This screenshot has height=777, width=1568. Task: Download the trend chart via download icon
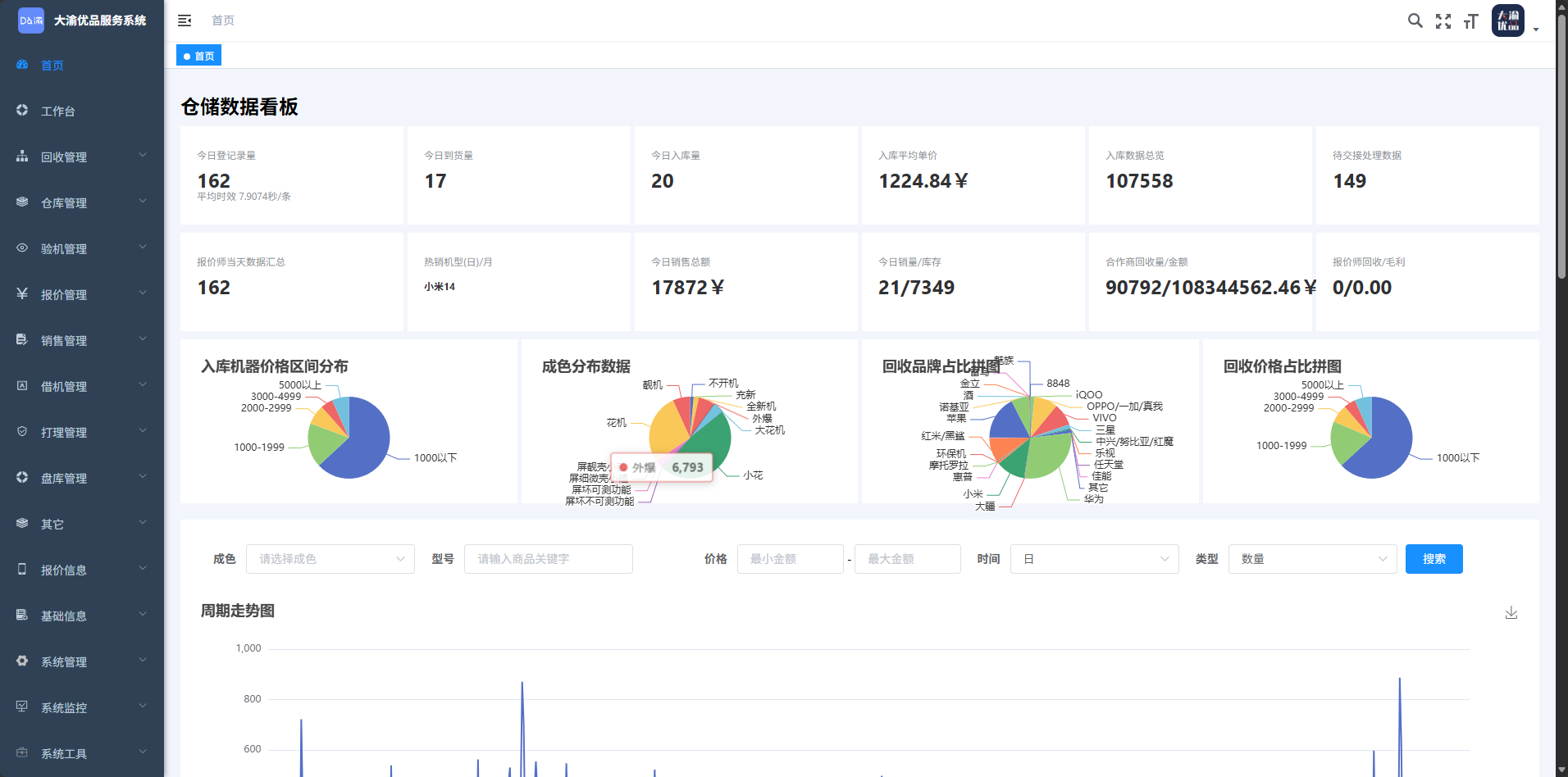(1511, 612)
